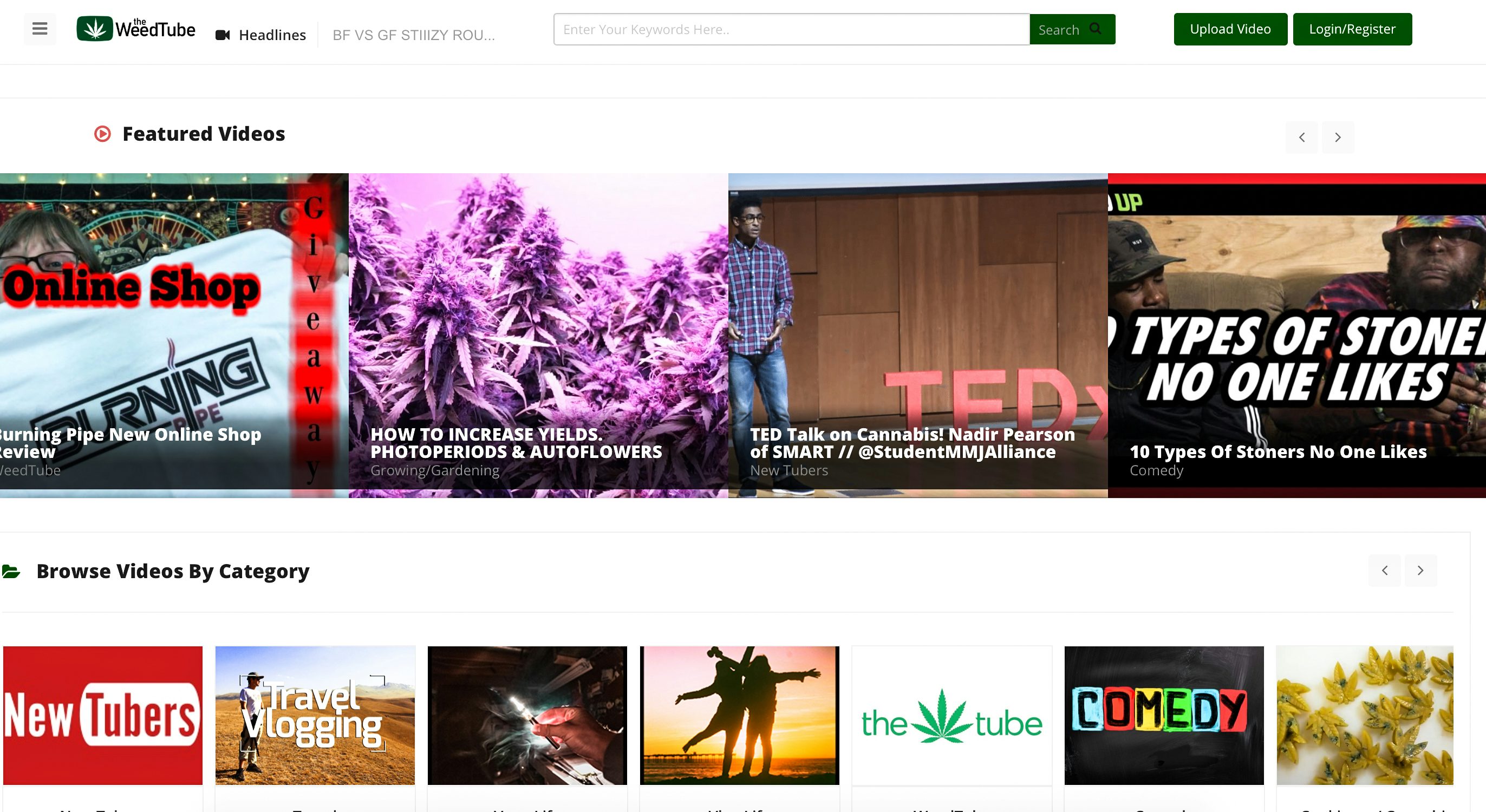The height and width of the screenshot is (812, 1486).
Task: Go back in Featured Videos with the left chevron
Action: [1301, 137]
